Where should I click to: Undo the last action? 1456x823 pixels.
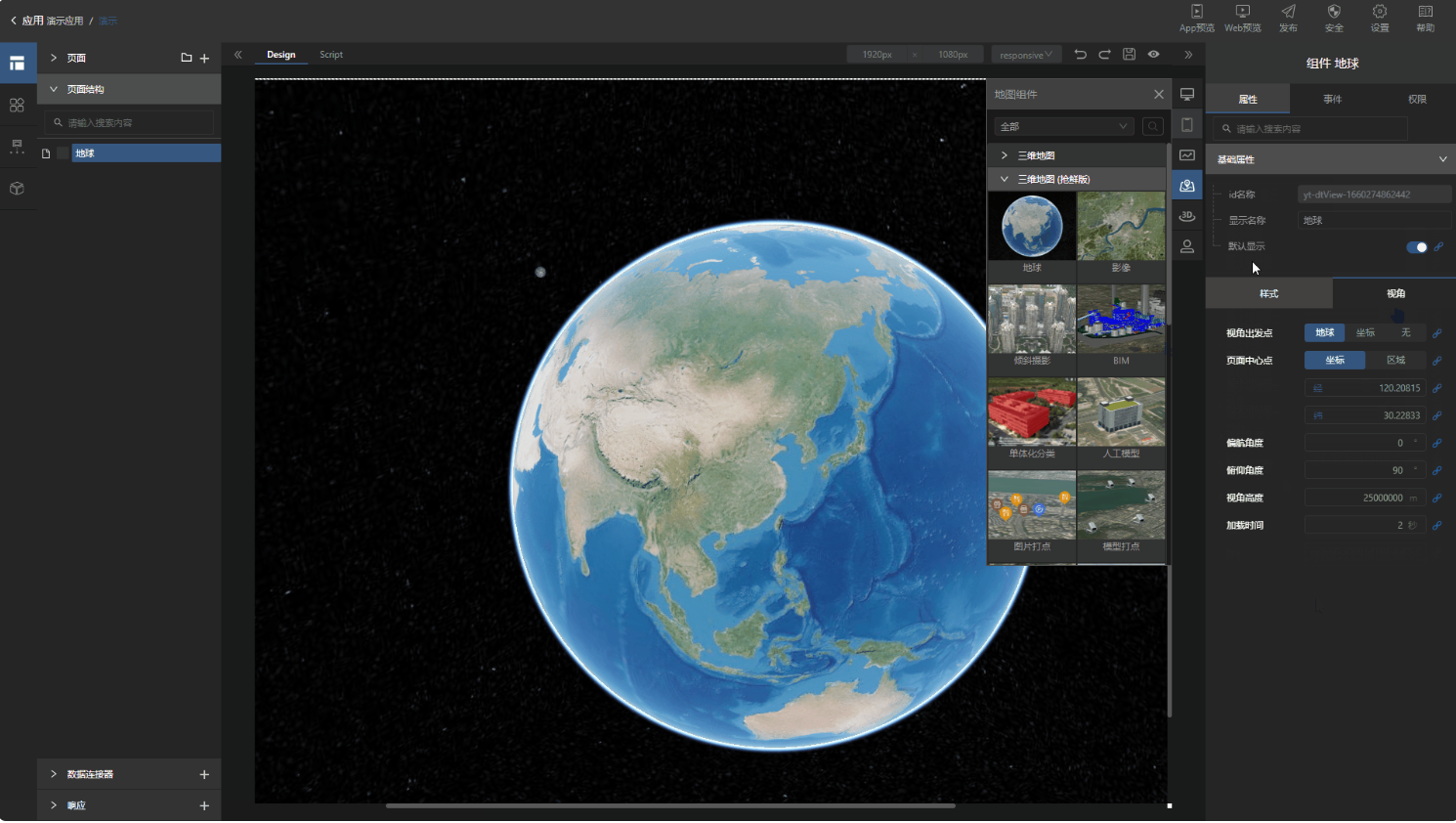(x=1080, y=55)
